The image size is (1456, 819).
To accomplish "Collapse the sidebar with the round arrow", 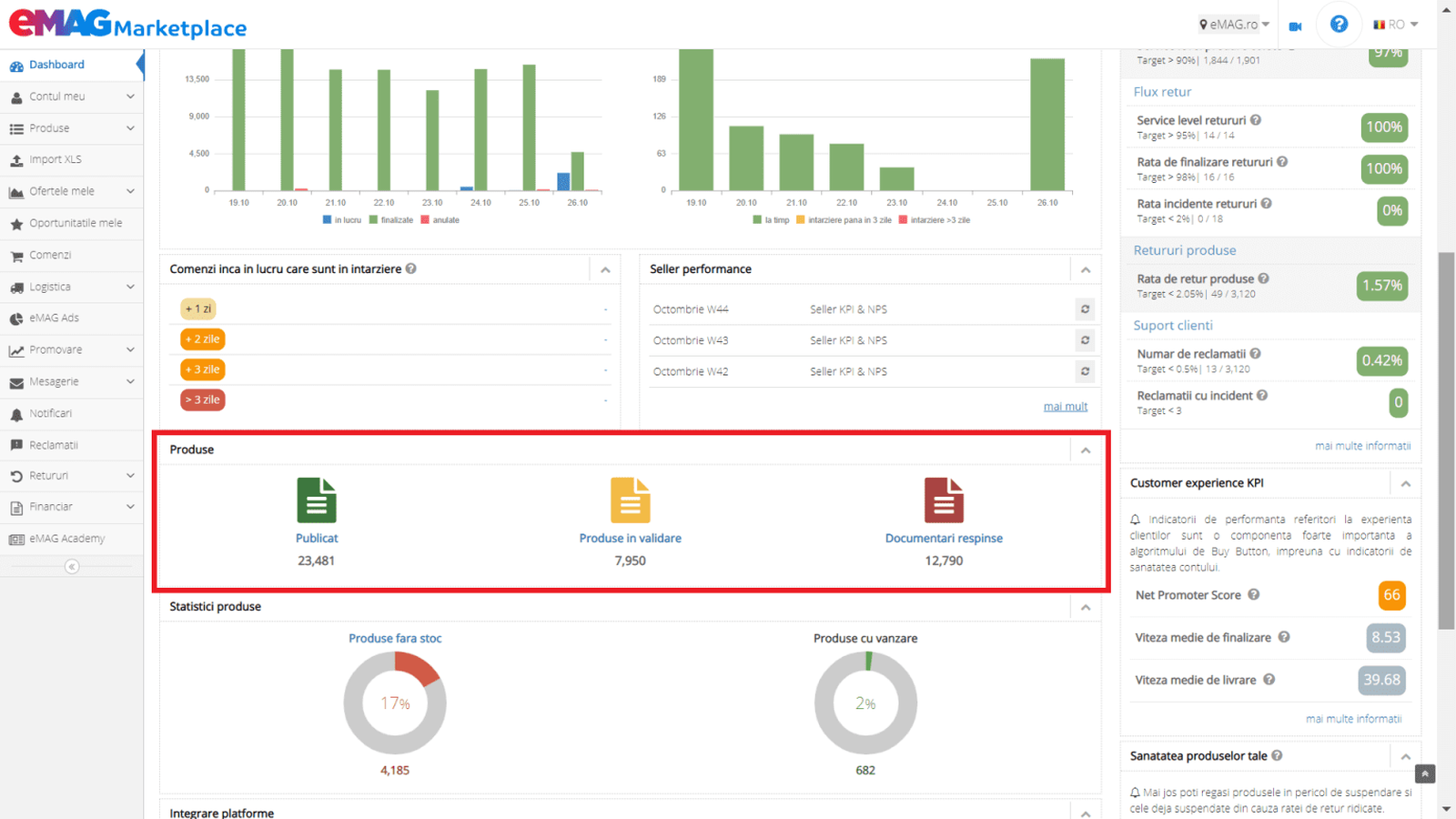I will [72, 567].
